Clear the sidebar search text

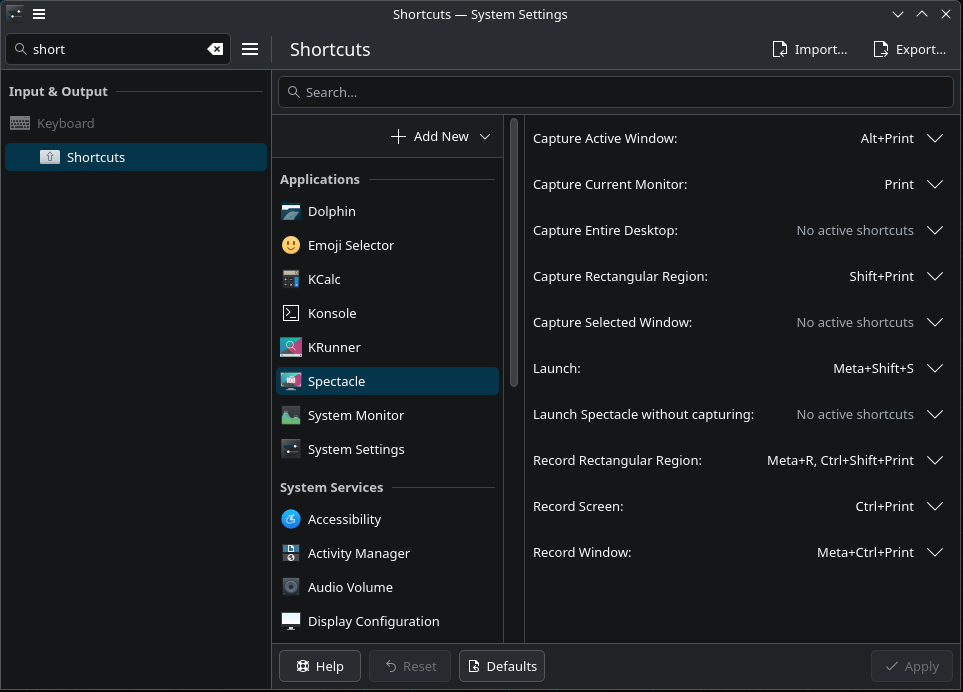(215, 49)
